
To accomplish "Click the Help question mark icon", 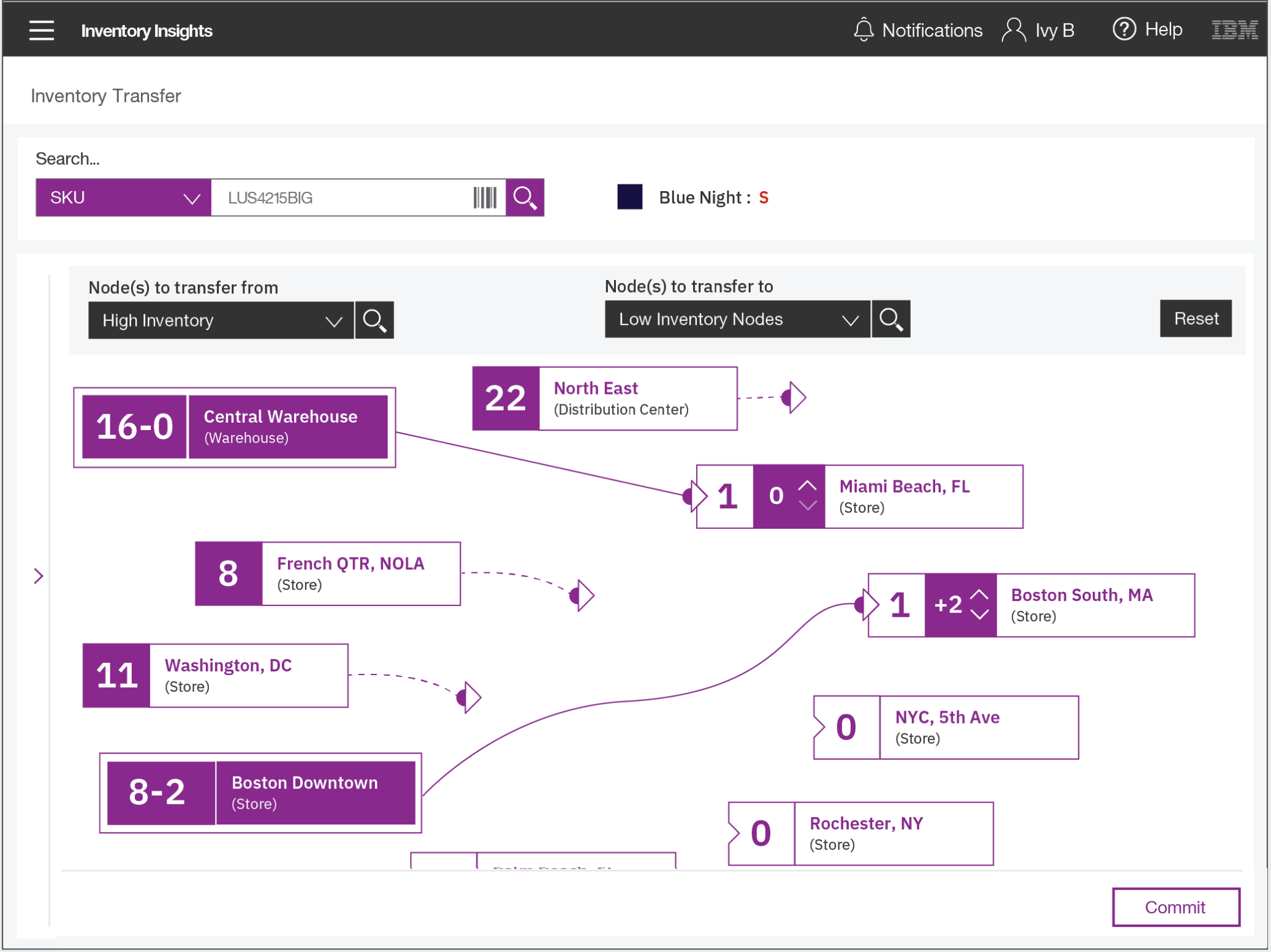I will 1123,29.
